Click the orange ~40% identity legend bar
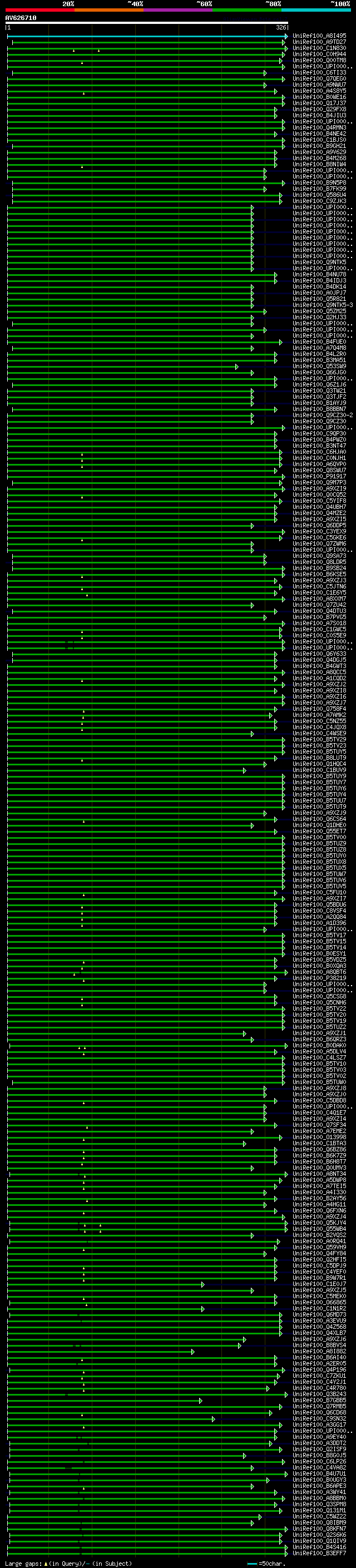This screenshot has width=356, height=1568. pos(110,11)
